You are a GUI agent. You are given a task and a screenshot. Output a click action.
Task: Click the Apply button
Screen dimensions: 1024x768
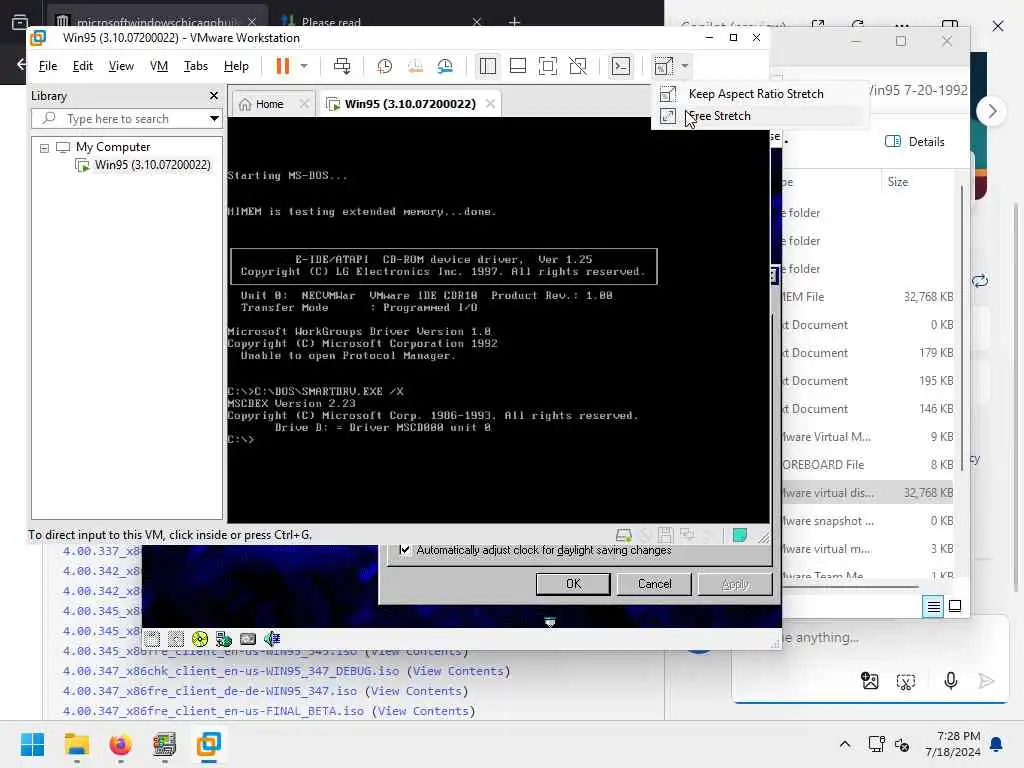tap(735, 584)
